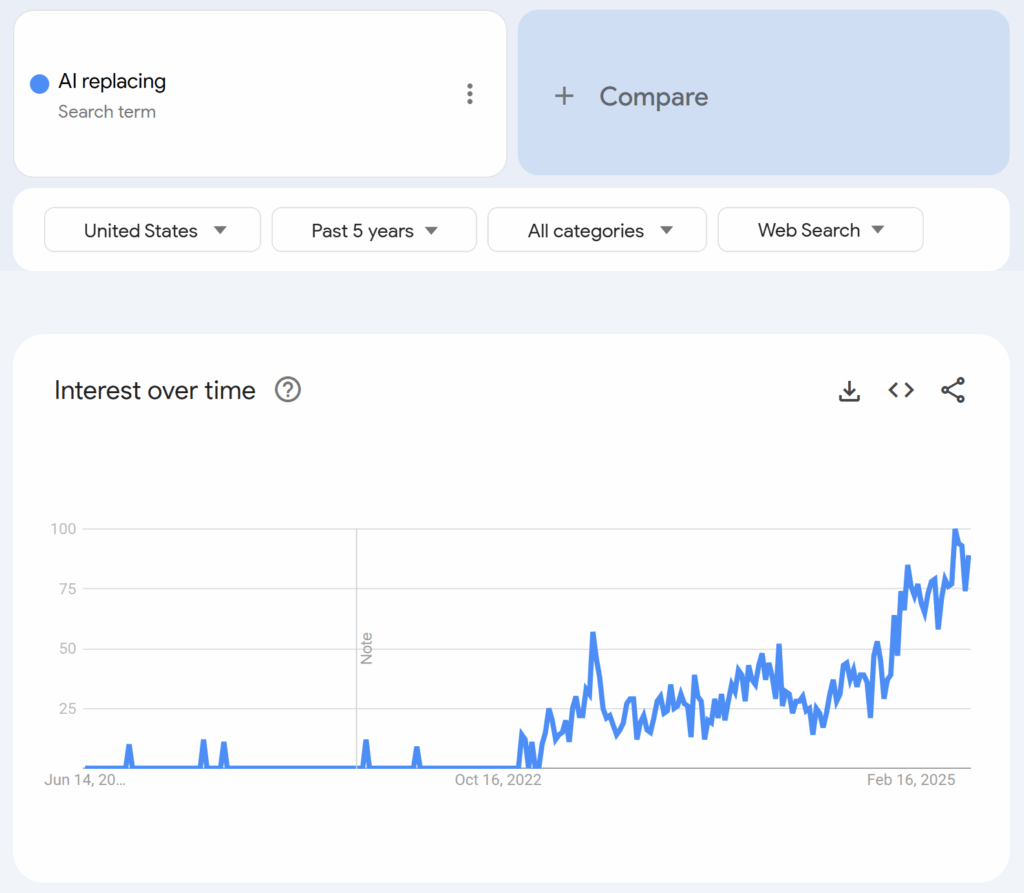
Task: Click the Jun 14 start date label
Action: point(85,780)
